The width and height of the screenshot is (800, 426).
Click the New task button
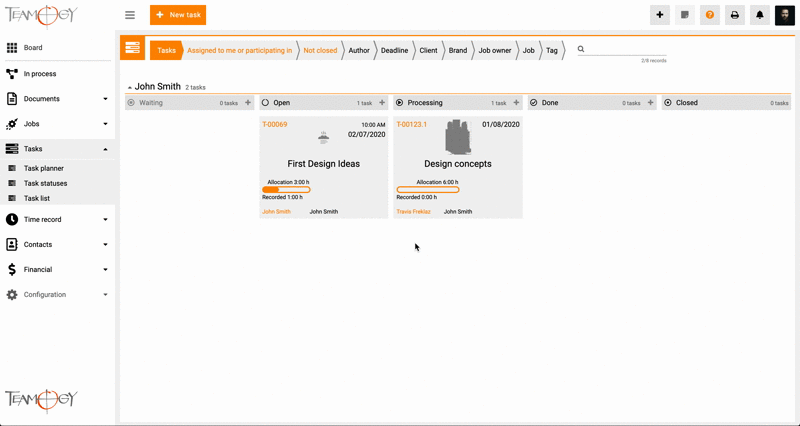point(178,15)
